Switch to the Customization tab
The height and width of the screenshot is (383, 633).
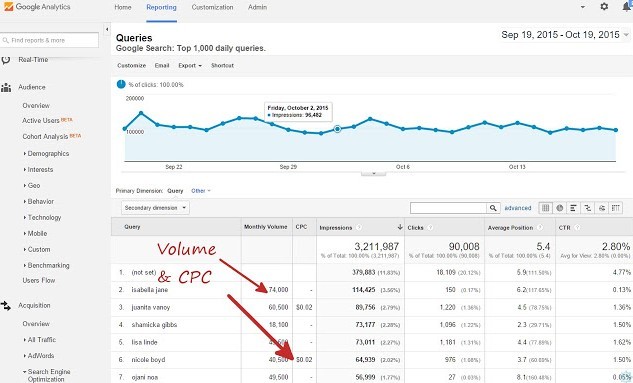212,7
